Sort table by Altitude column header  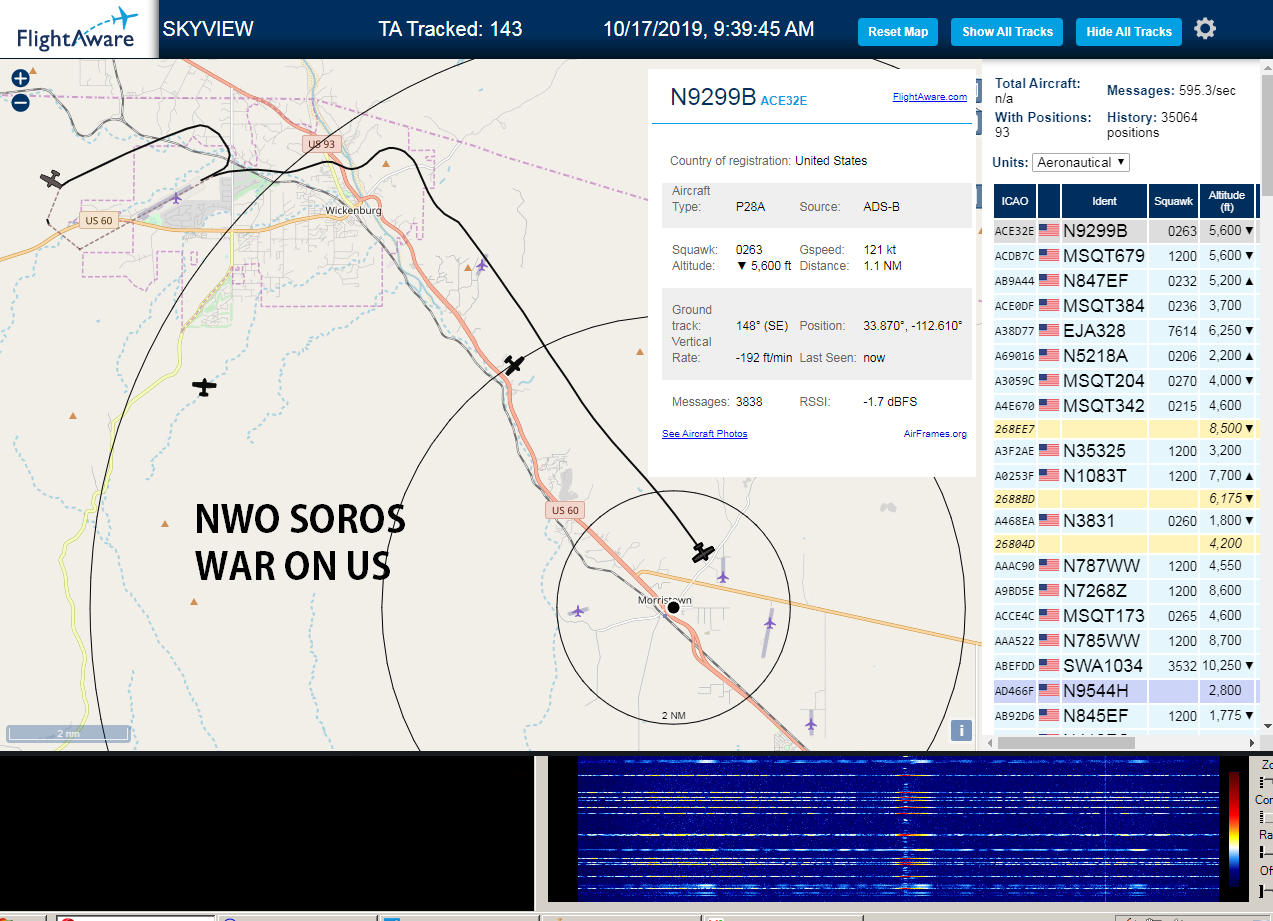point(1227,201)
